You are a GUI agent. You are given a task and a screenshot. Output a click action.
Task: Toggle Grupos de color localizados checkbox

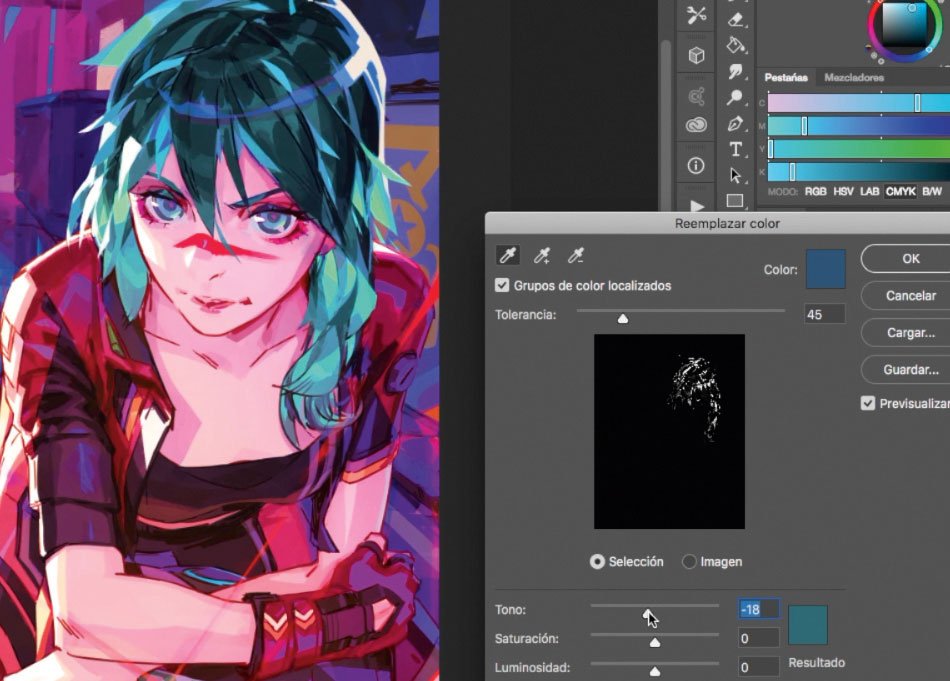tap(502, 285)
